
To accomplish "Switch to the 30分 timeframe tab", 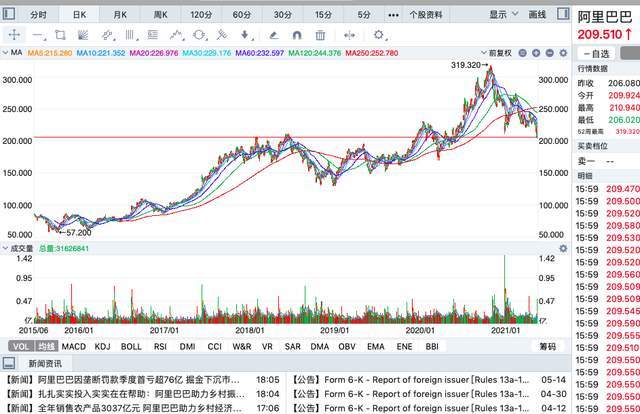I will 282,15.
